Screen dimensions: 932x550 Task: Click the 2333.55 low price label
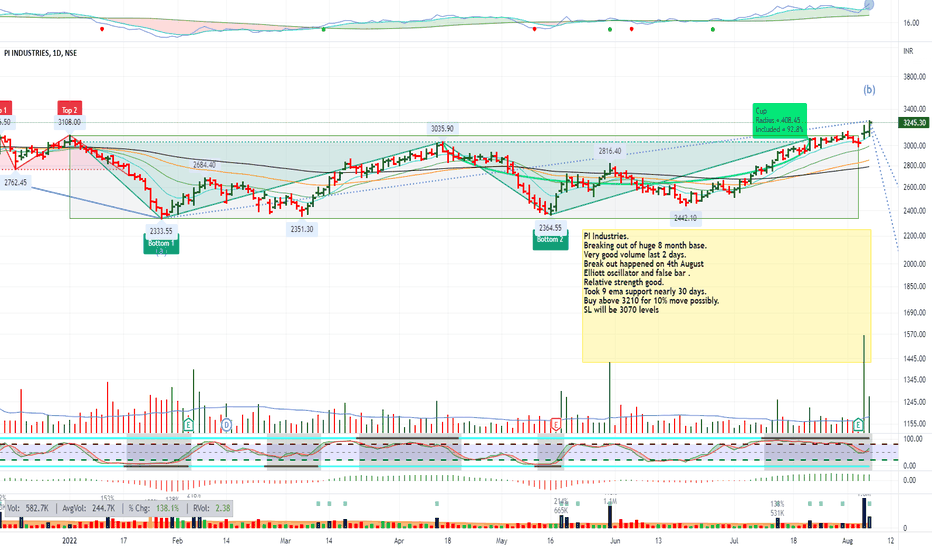click(x=161, y=231)
